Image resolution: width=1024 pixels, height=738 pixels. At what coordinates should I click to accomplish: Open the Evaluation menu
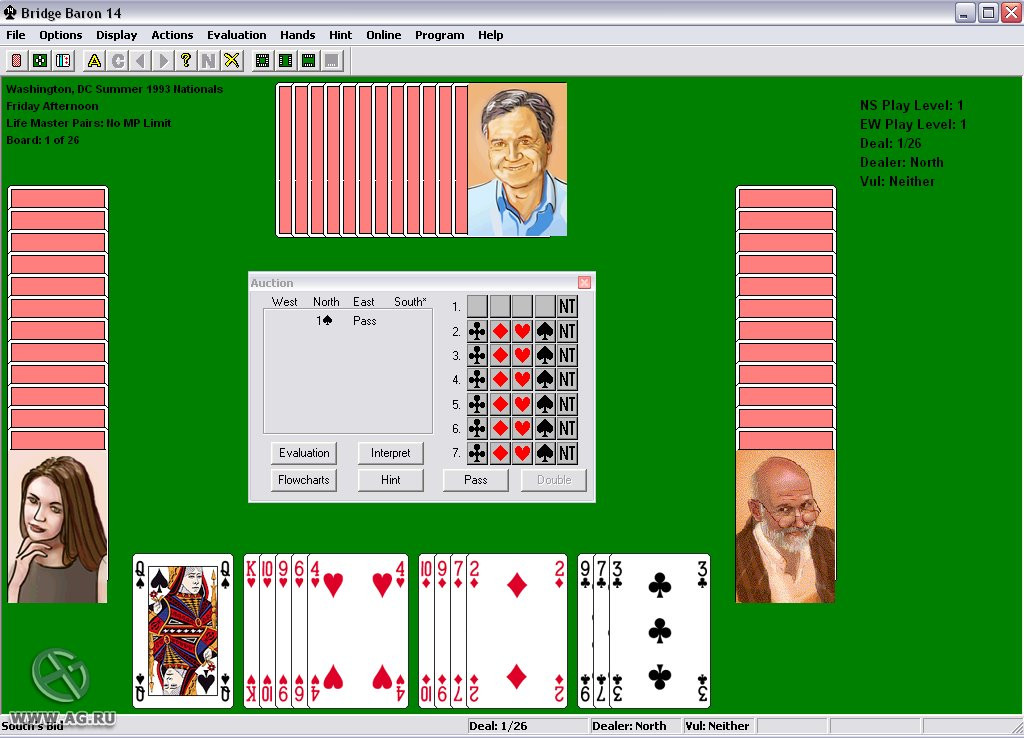(x=236, y=35)
